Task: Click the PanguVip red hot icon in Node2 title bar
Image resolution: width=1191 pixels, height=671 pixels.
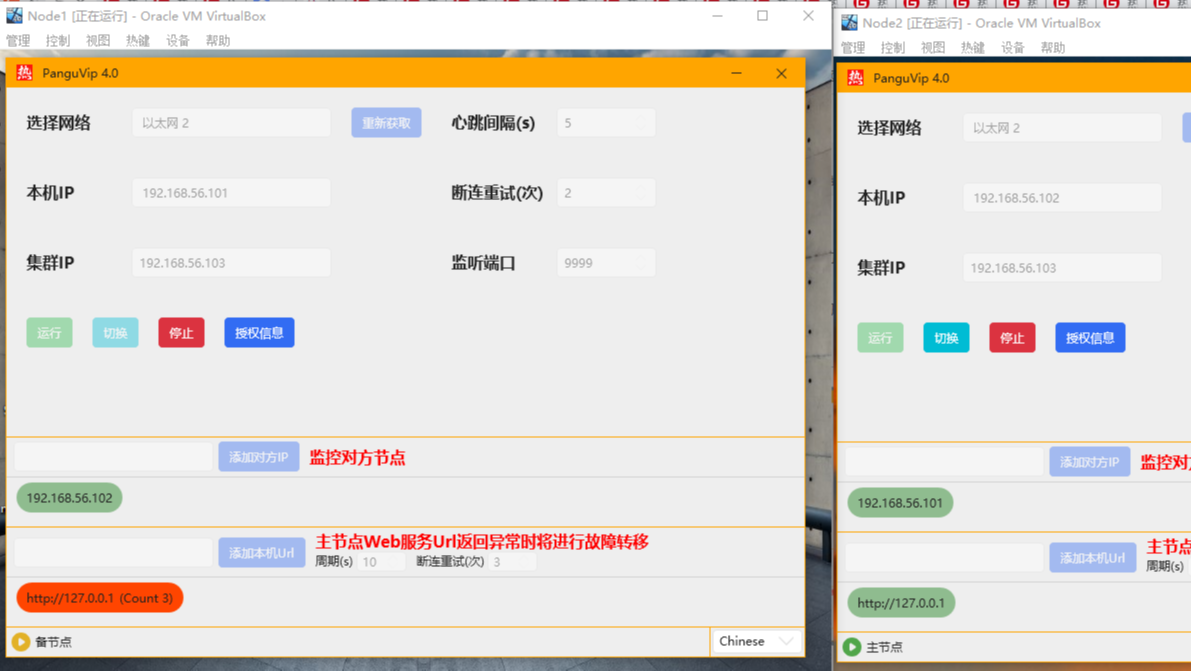Action: (856, 77)
